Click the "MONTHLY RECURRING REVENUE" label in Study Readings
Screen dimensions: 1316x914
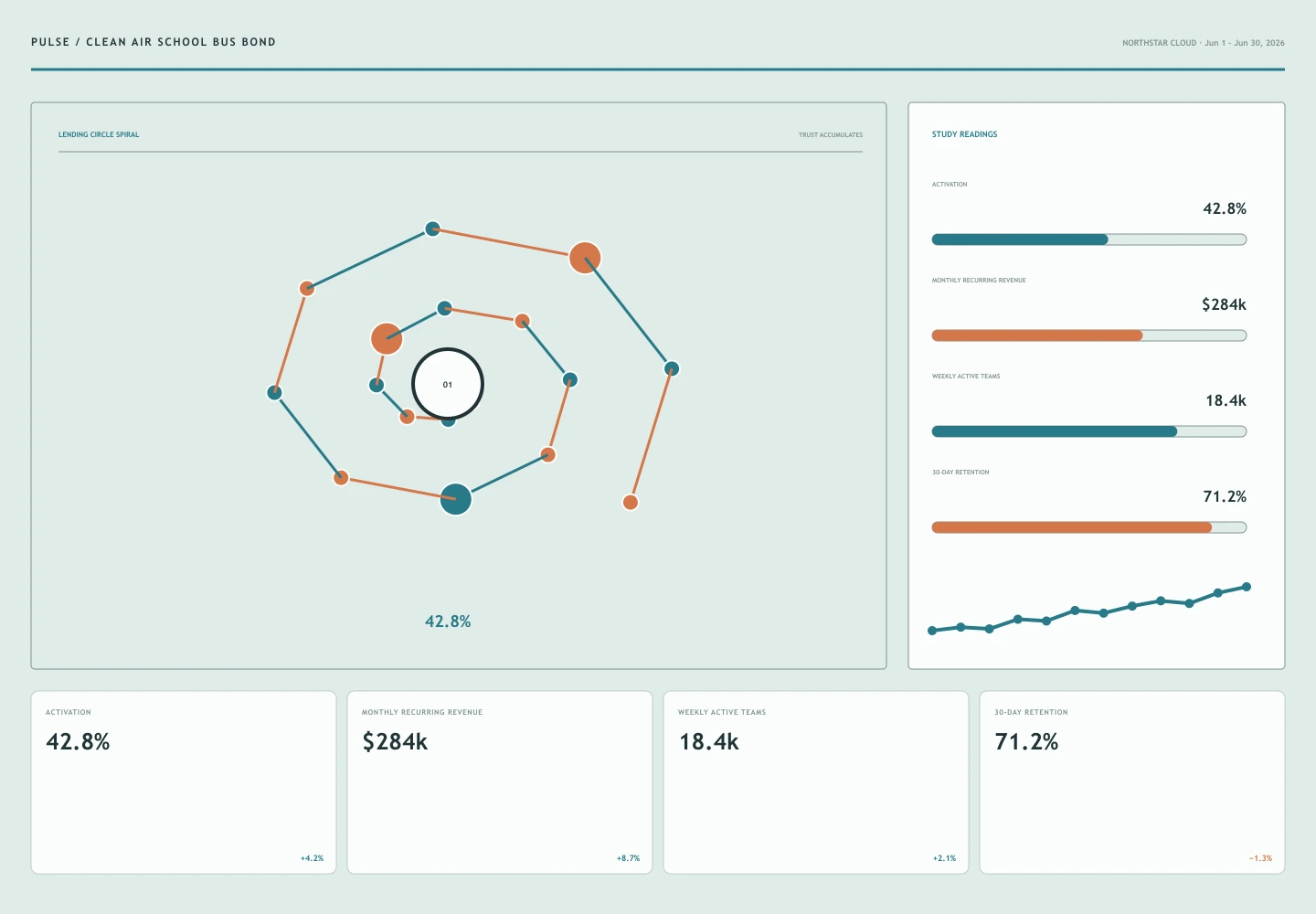pyautogui.click(x=979, y=281)
